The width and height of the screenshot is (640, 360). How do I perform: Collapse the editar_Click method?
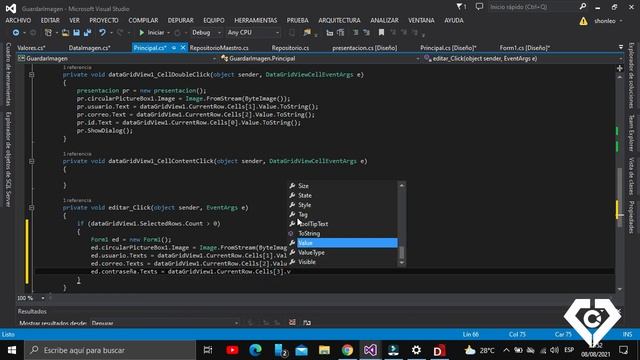[x=31, y=208]
